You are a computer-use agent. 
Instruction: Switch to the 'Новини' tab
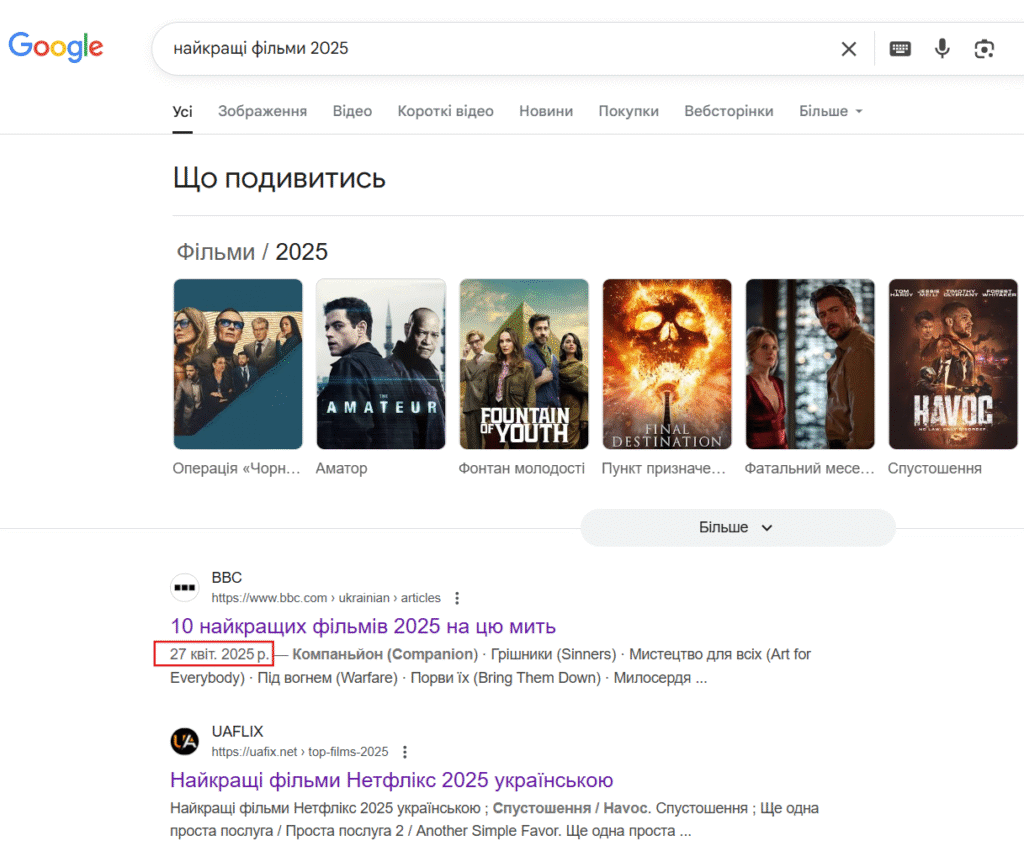(x=546, y=111)
